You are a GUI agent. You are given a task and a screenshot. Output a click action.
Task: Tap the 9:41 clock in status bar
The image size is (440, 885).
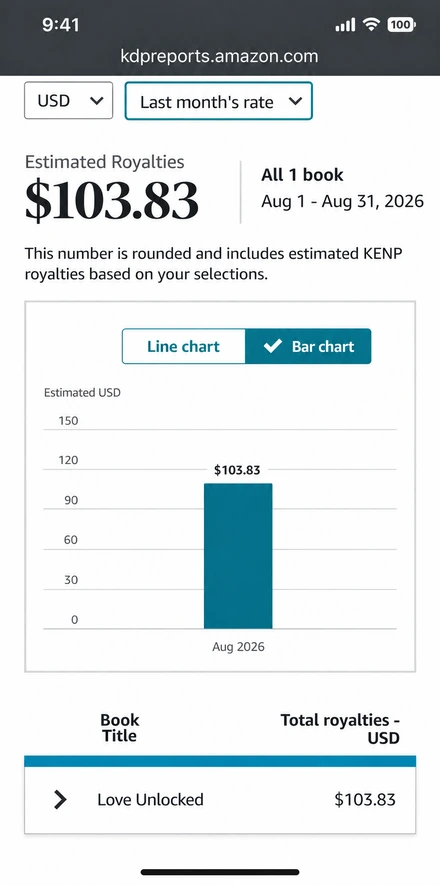pos(60,25)
